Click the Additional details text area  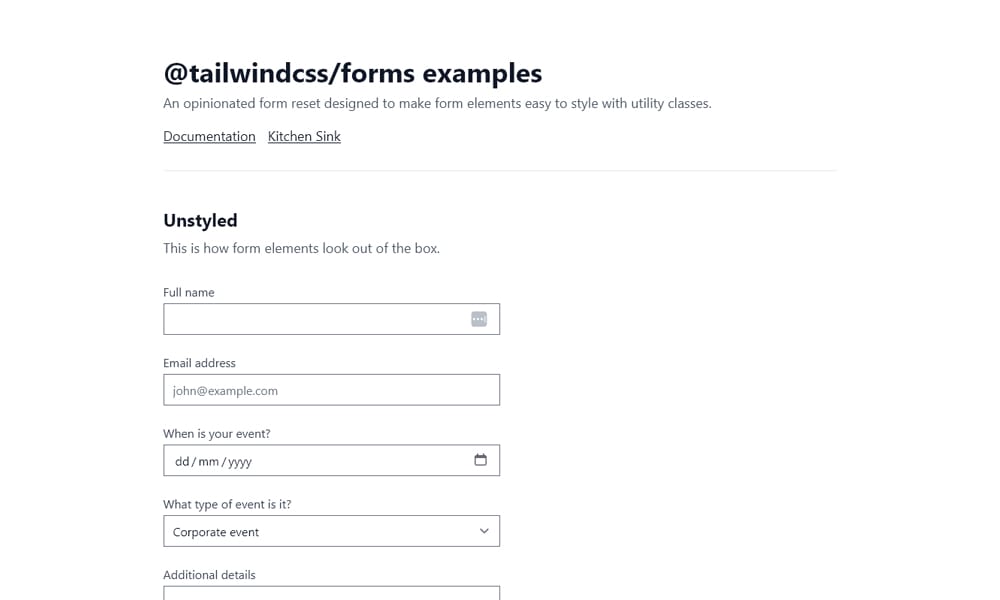(x=331, y=594)
